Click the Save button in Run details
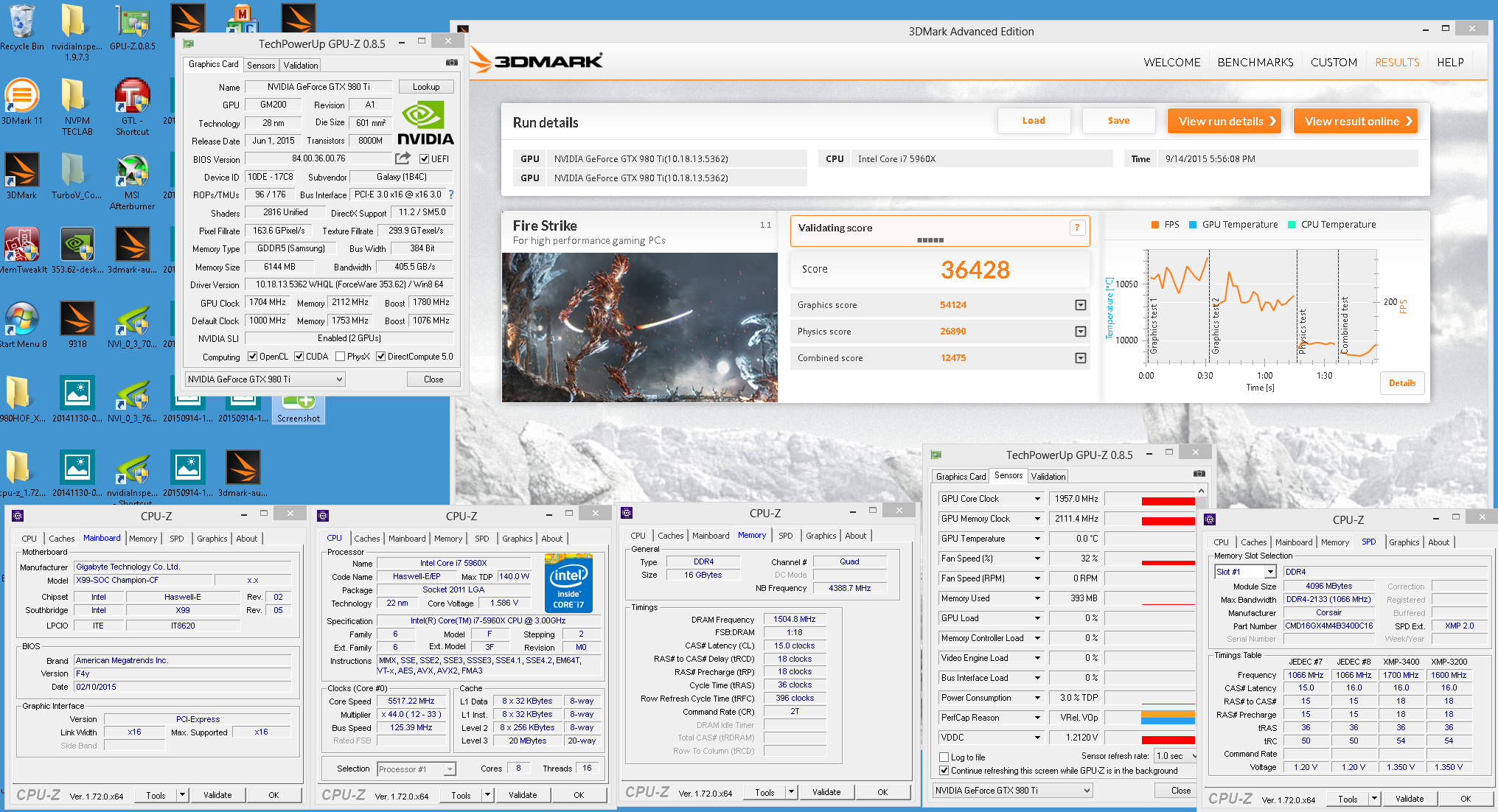The width and height of the screenshot is (1498, 812). click(x=1118, y=121)
